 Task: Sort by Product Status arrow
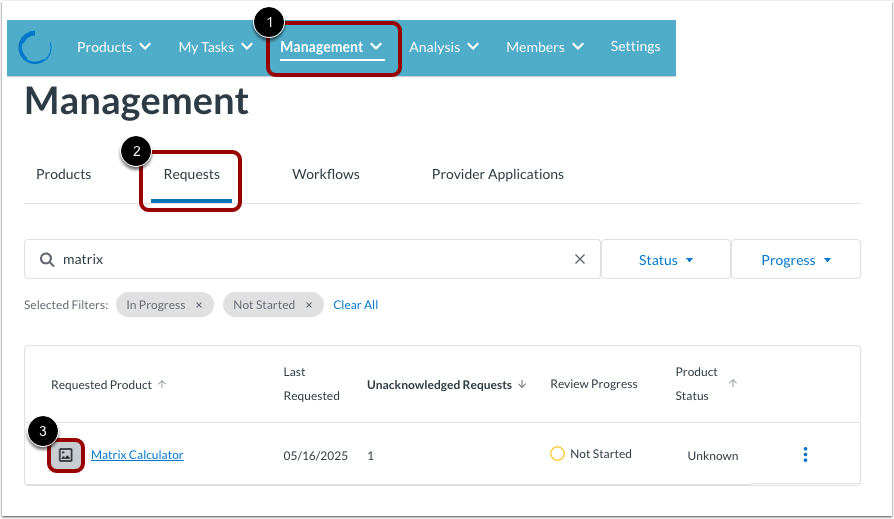(733, 383)
